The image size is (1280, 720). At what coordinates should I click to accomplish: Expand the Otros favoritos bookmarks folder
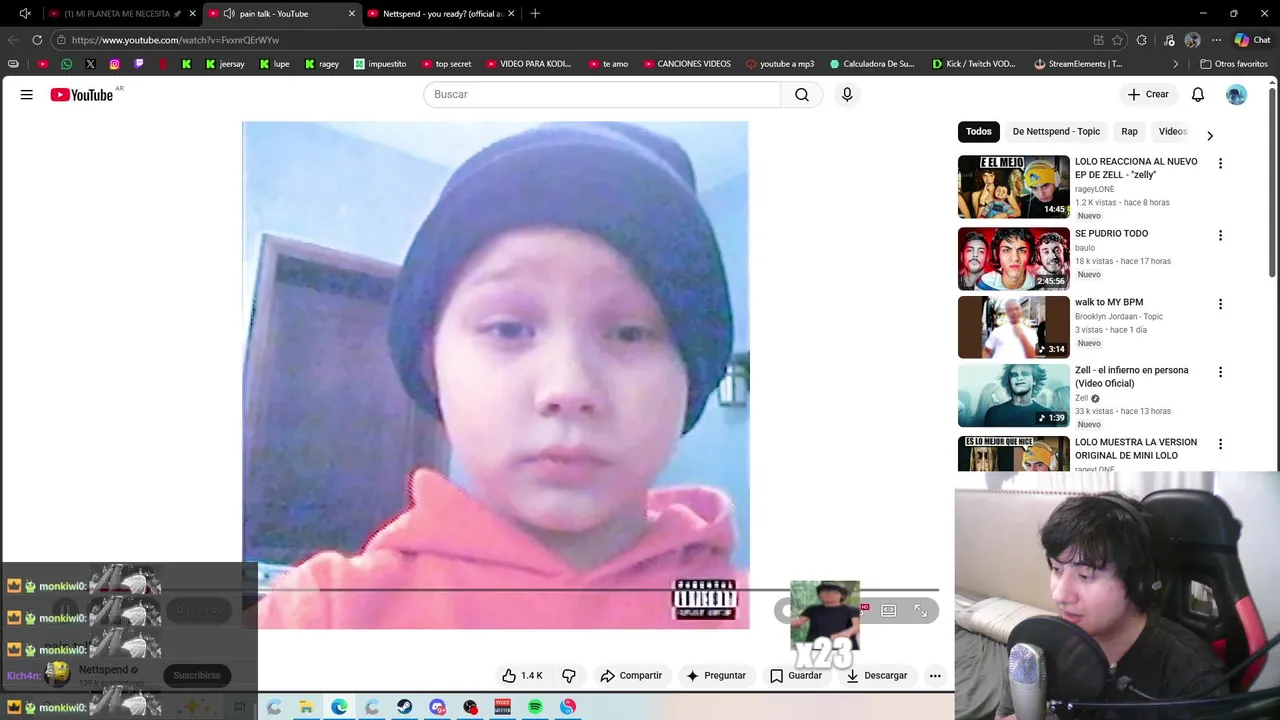pyautogui.click(x=1234, y=64)
